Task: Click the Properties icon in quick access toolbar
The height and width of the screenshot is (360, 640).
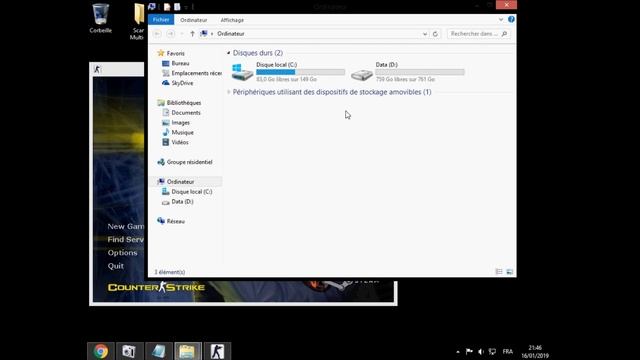Action: pos(167,7)
